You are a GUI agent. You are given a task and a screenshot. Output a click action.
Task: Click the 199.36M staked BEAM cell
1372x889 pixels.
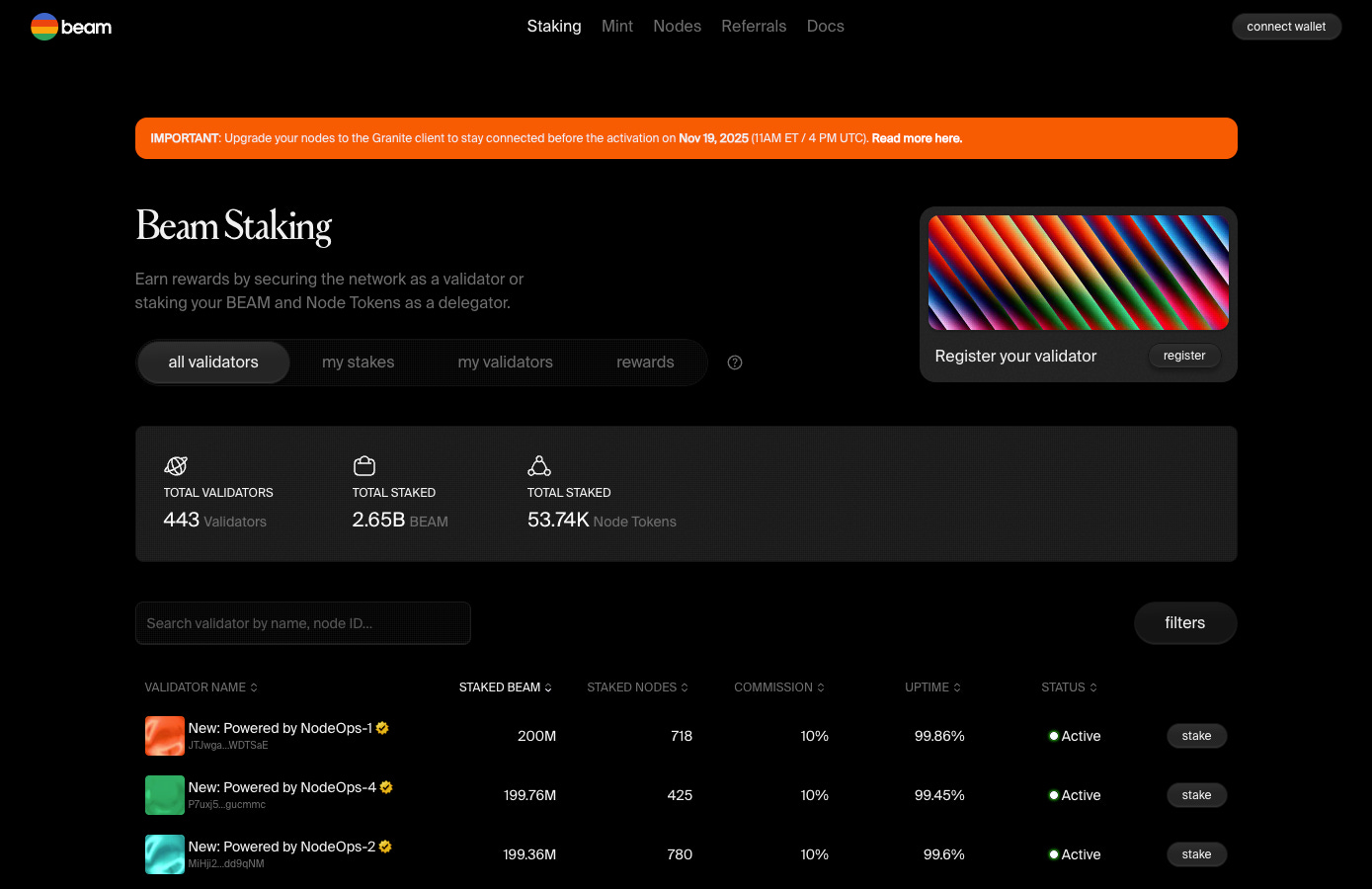coord(529,854)
